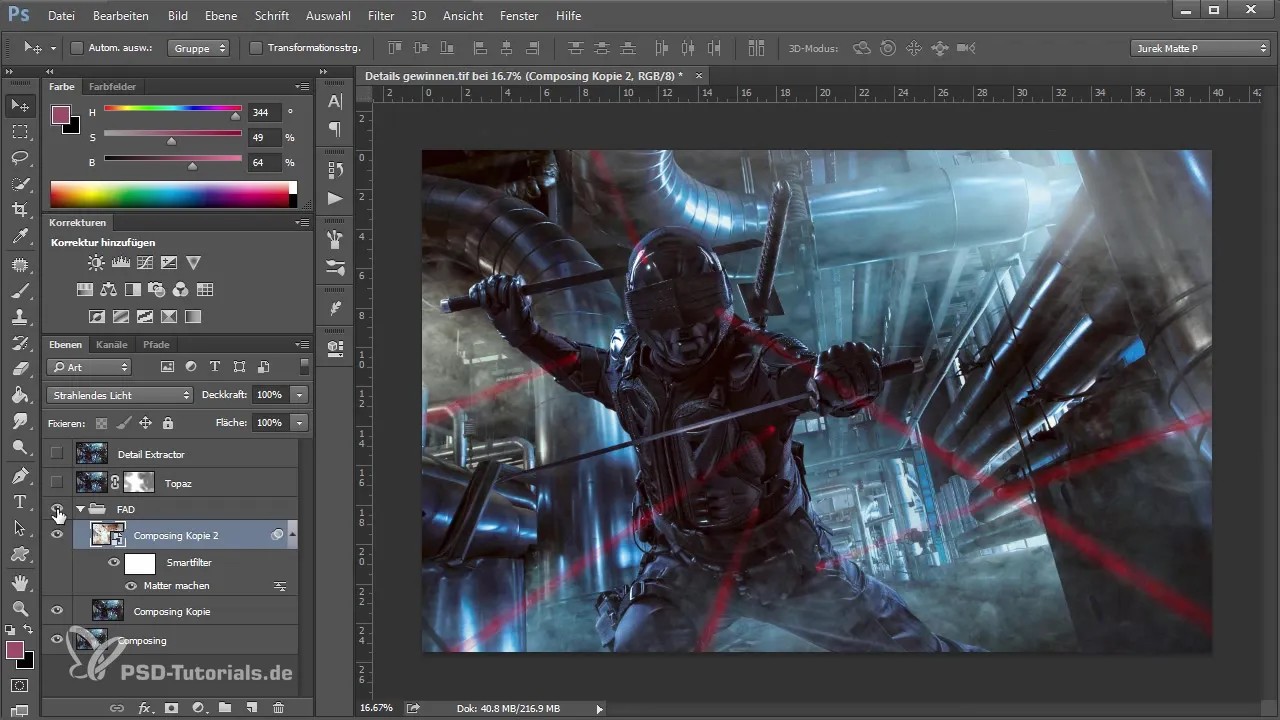Select the Crop tool

[19, 210]
